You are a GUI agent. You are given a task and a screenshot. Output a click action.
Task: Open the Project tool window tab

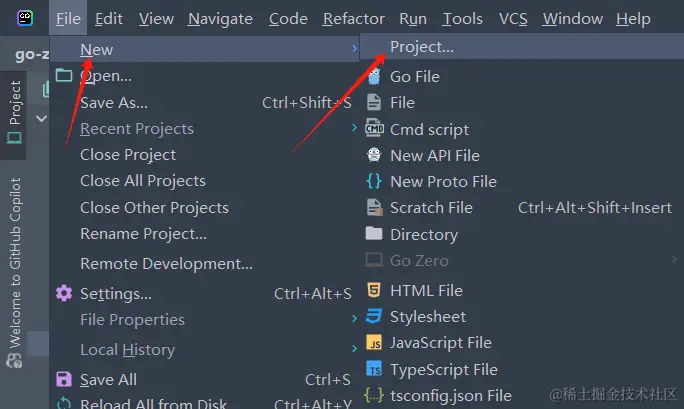click(14, 116)
